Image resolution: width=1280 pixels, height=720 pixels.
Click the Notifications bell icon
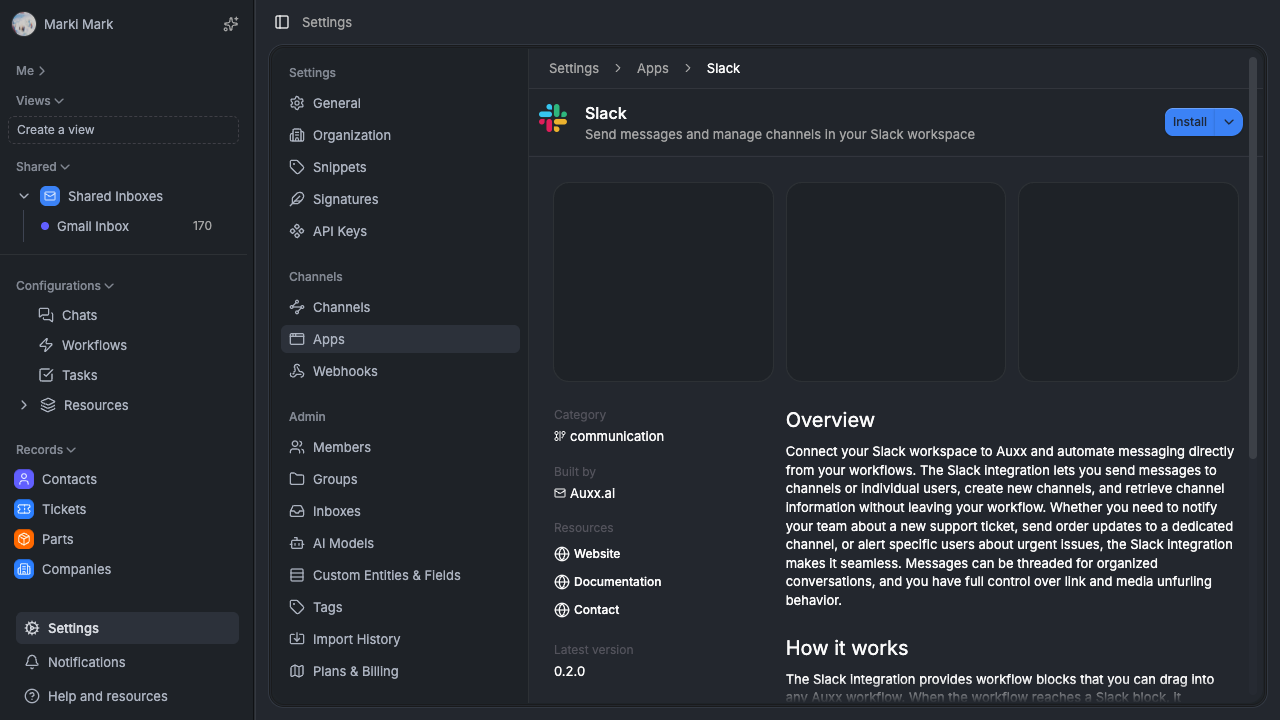click(x=32, y=662)
